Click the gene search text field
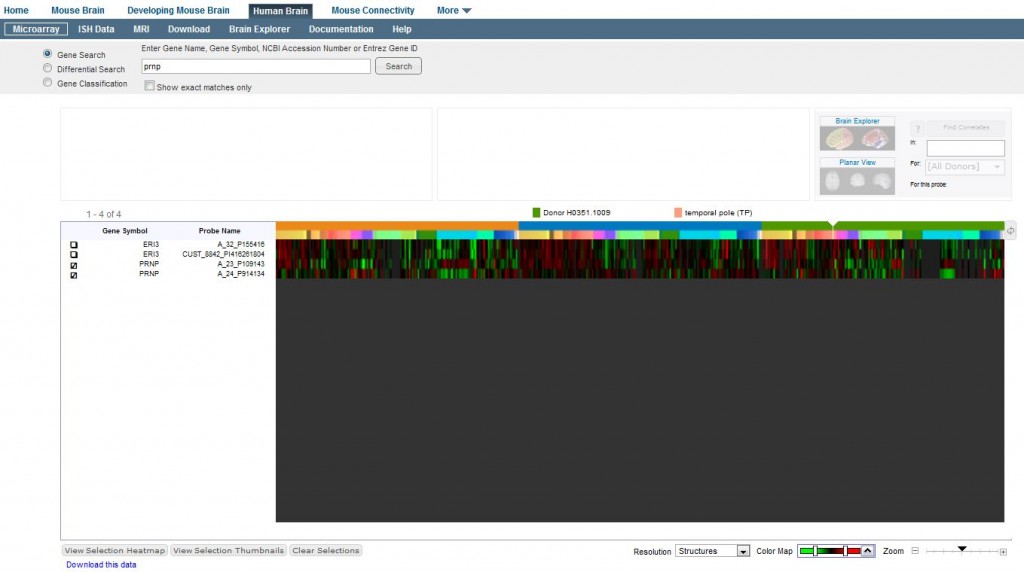 tap(256, 66)
